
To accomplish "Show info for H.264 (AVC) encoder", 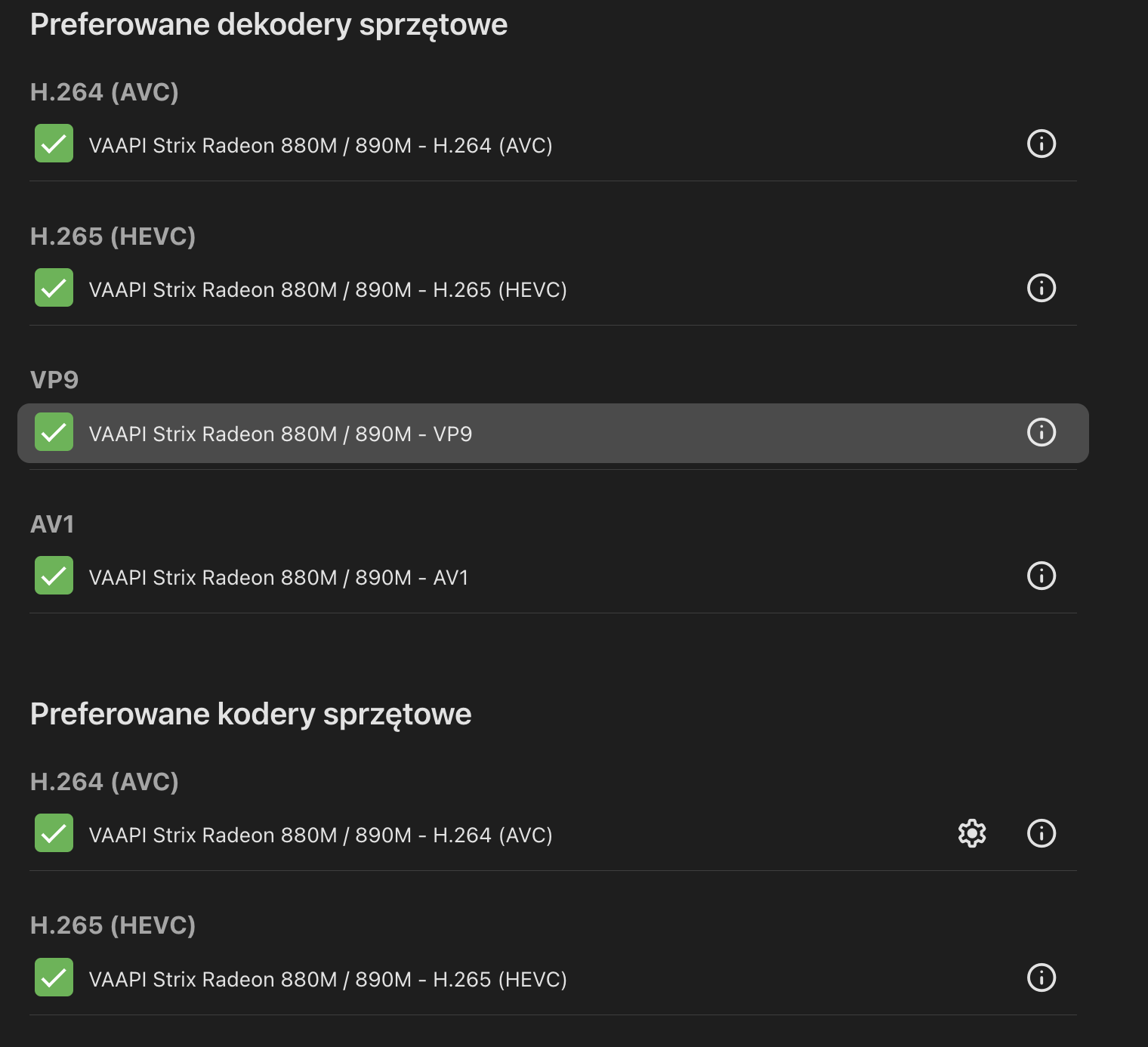I will pos(1042,833).
